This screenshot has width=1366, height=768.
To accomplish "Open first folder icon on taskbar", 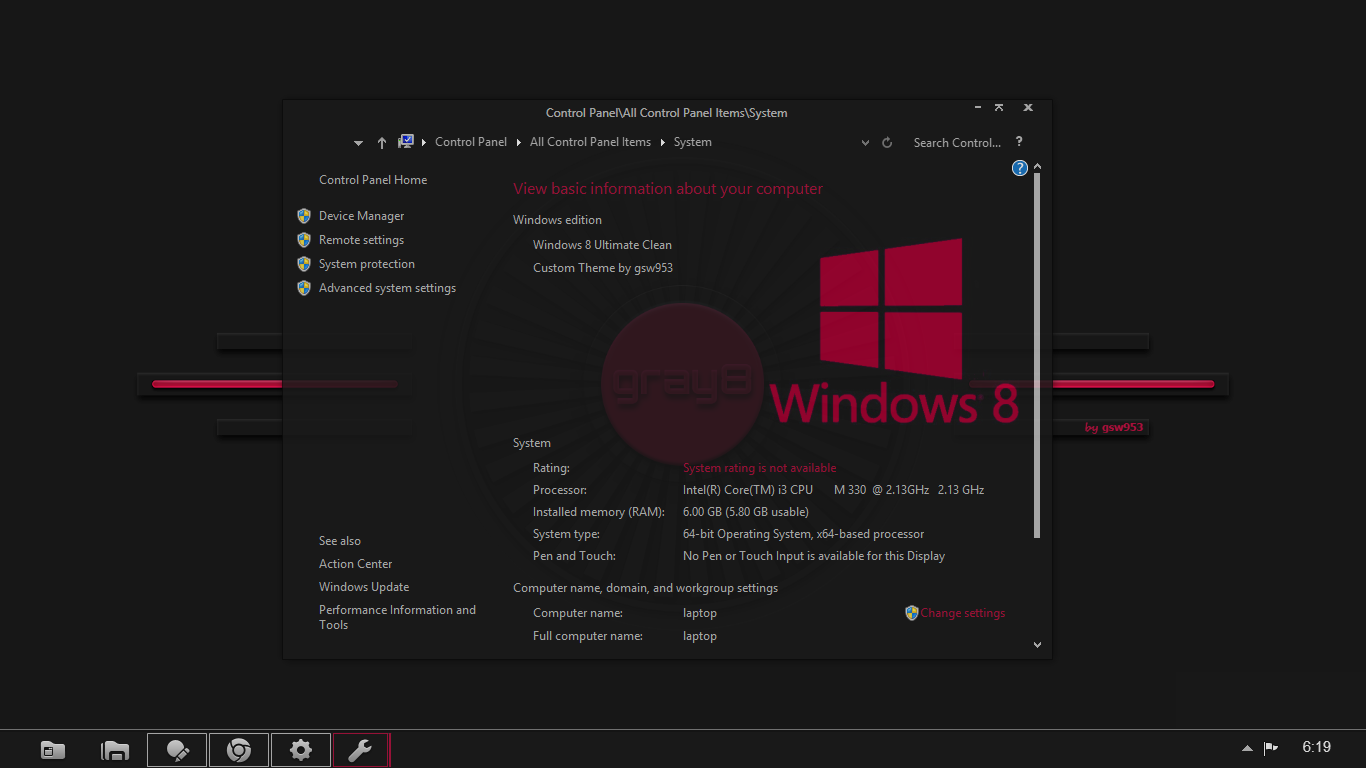I will coord(53,750).
